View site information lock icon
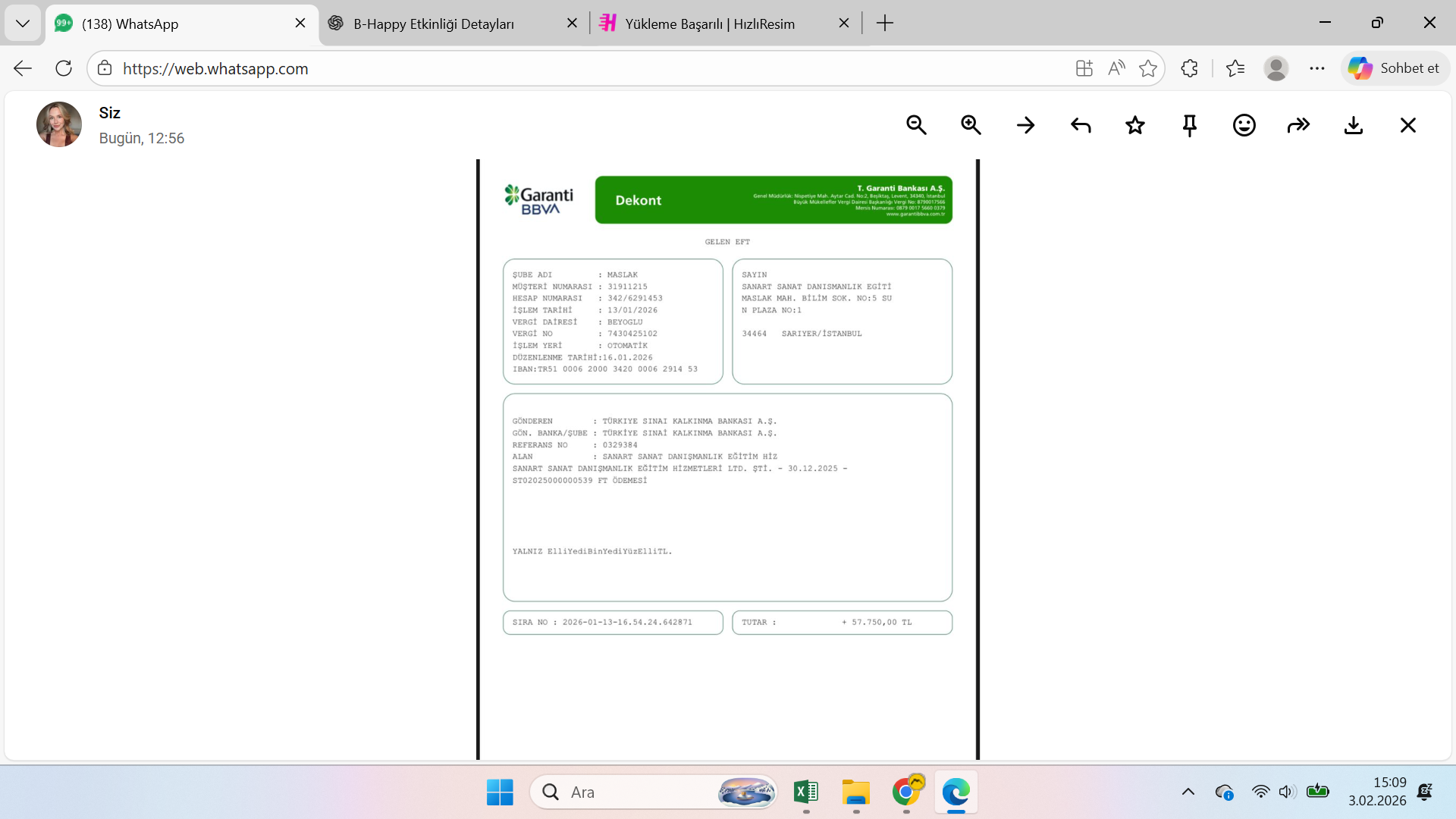 pyautogui.click(x=105, y=68)
